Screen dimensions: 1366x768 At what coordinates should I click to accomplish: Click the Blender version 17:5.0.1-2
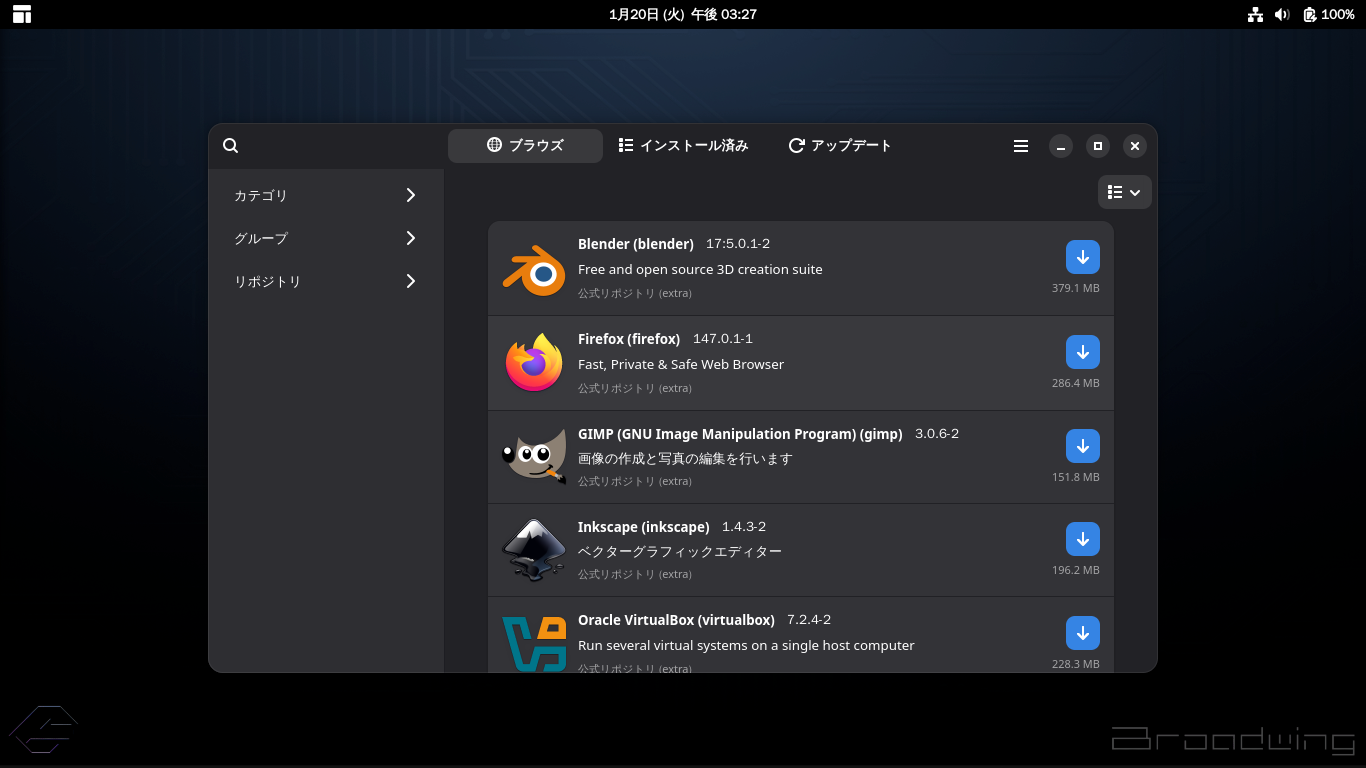(x=738, y=244)
